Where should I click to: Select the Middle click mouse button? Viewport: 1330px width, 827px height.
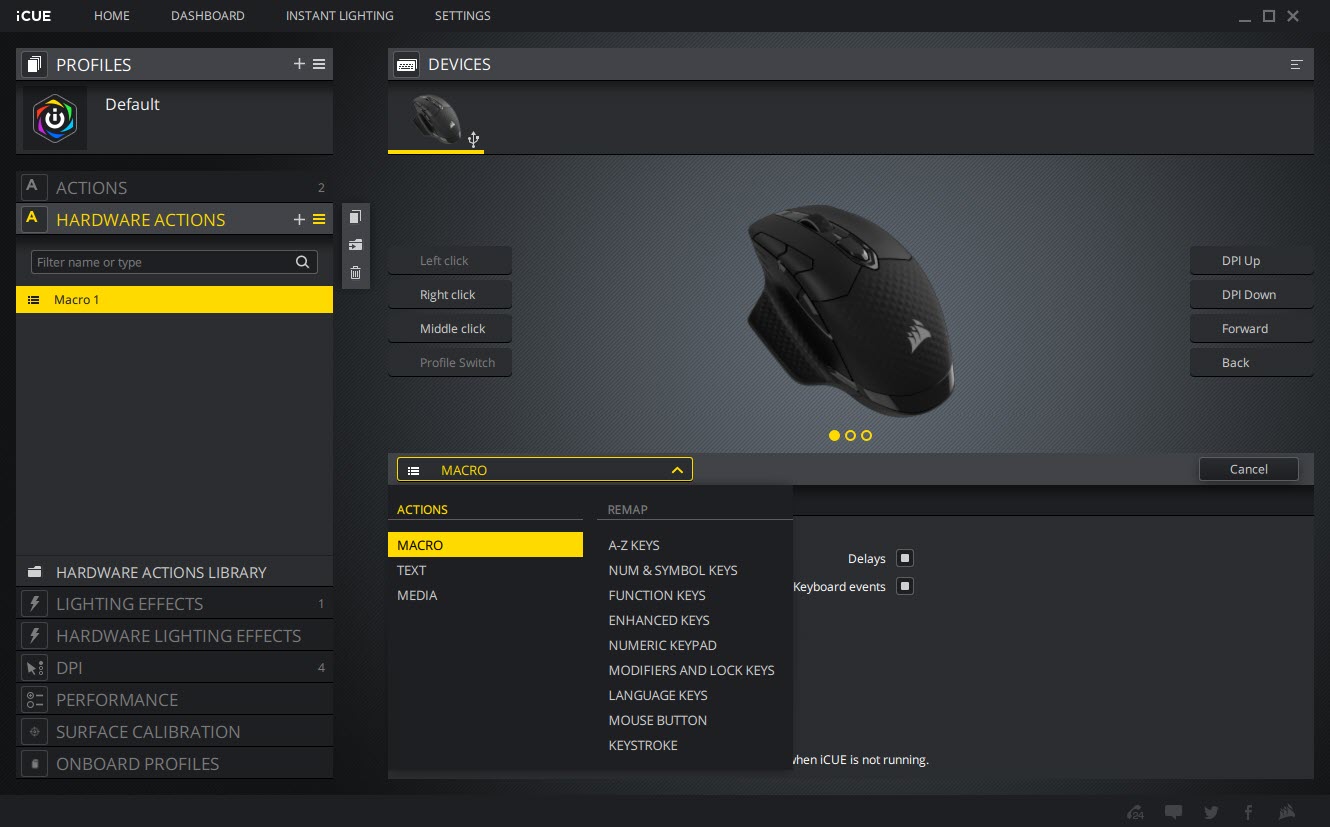click(450, 329)
